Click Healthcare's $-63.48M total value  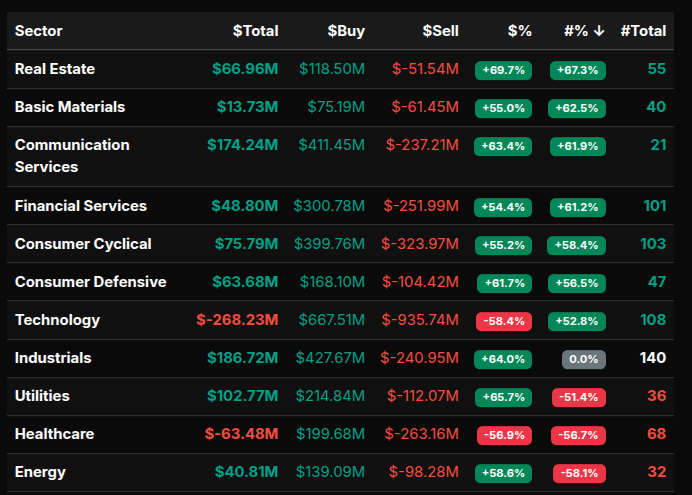tap(241, 434)
